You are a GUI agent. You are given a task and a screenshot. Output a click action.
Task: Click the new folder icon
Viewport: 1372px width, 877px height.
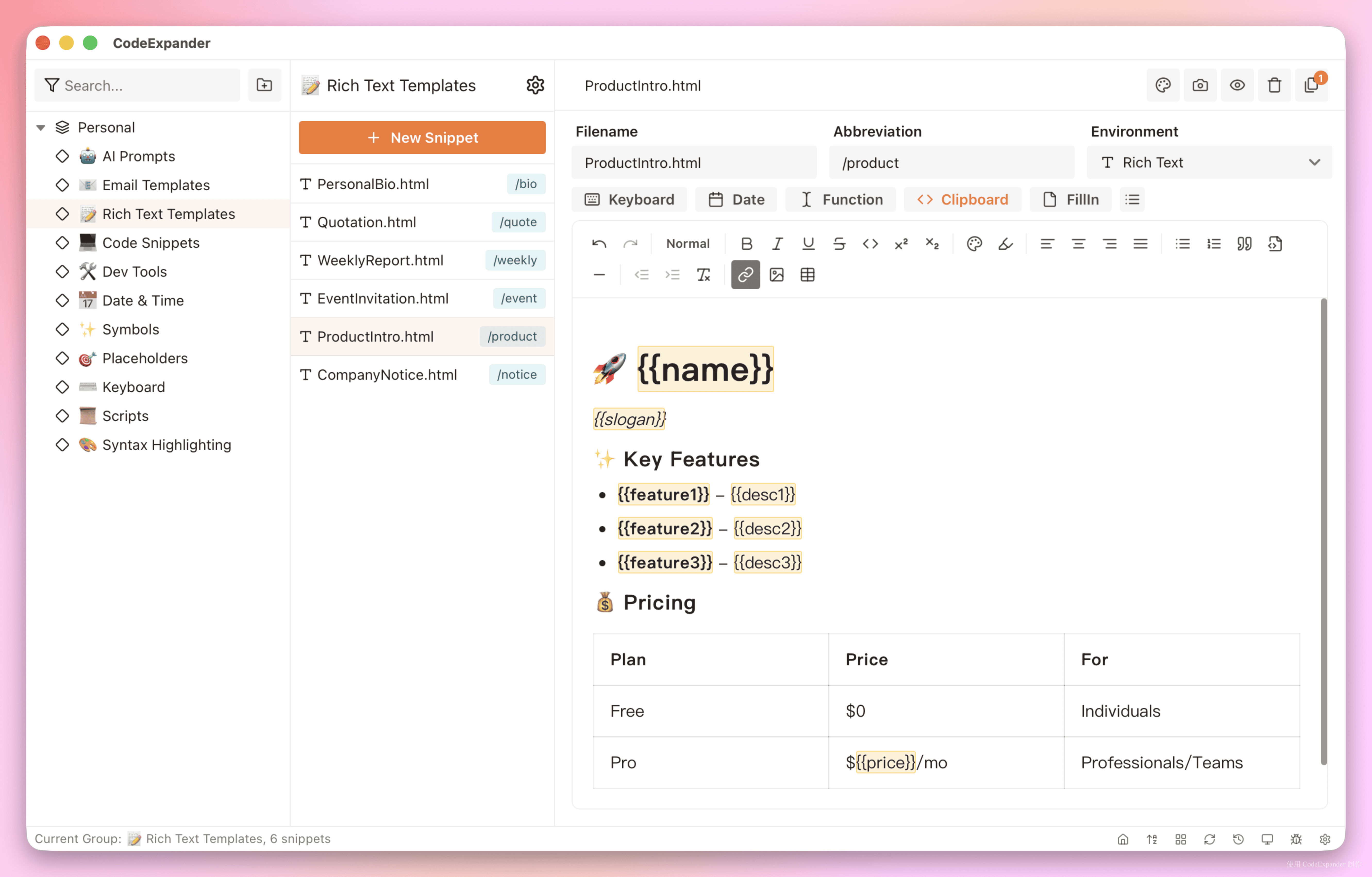(264, 86)
